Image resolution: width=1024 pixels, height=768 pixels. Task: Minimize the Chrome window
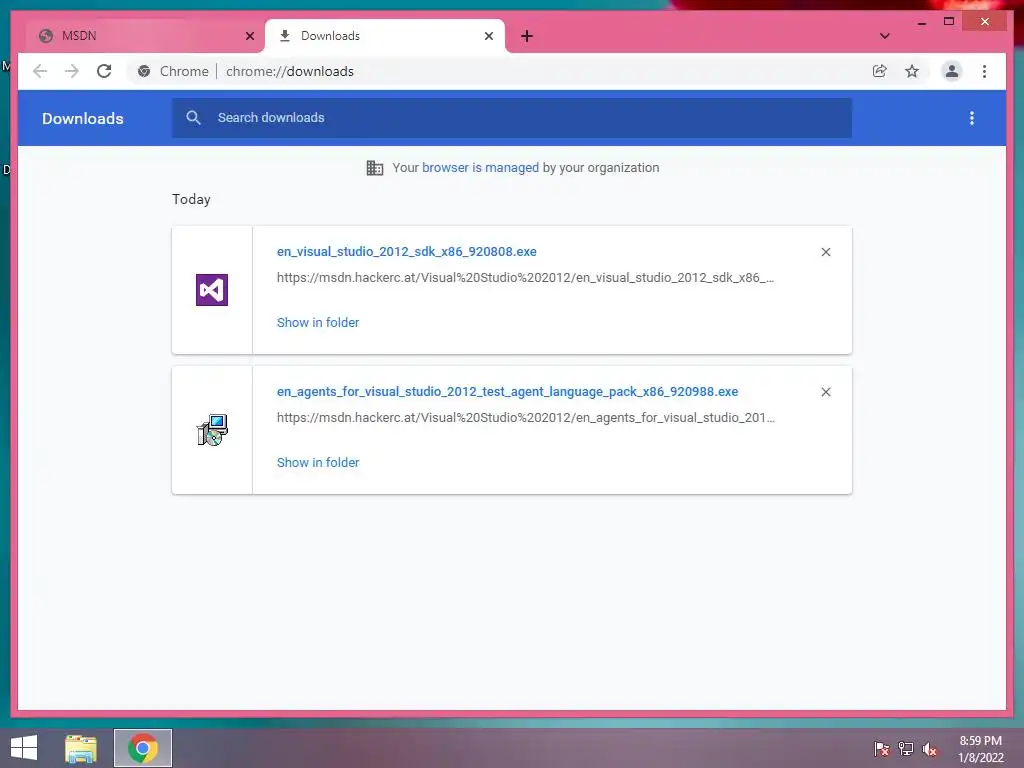point(921,22)
